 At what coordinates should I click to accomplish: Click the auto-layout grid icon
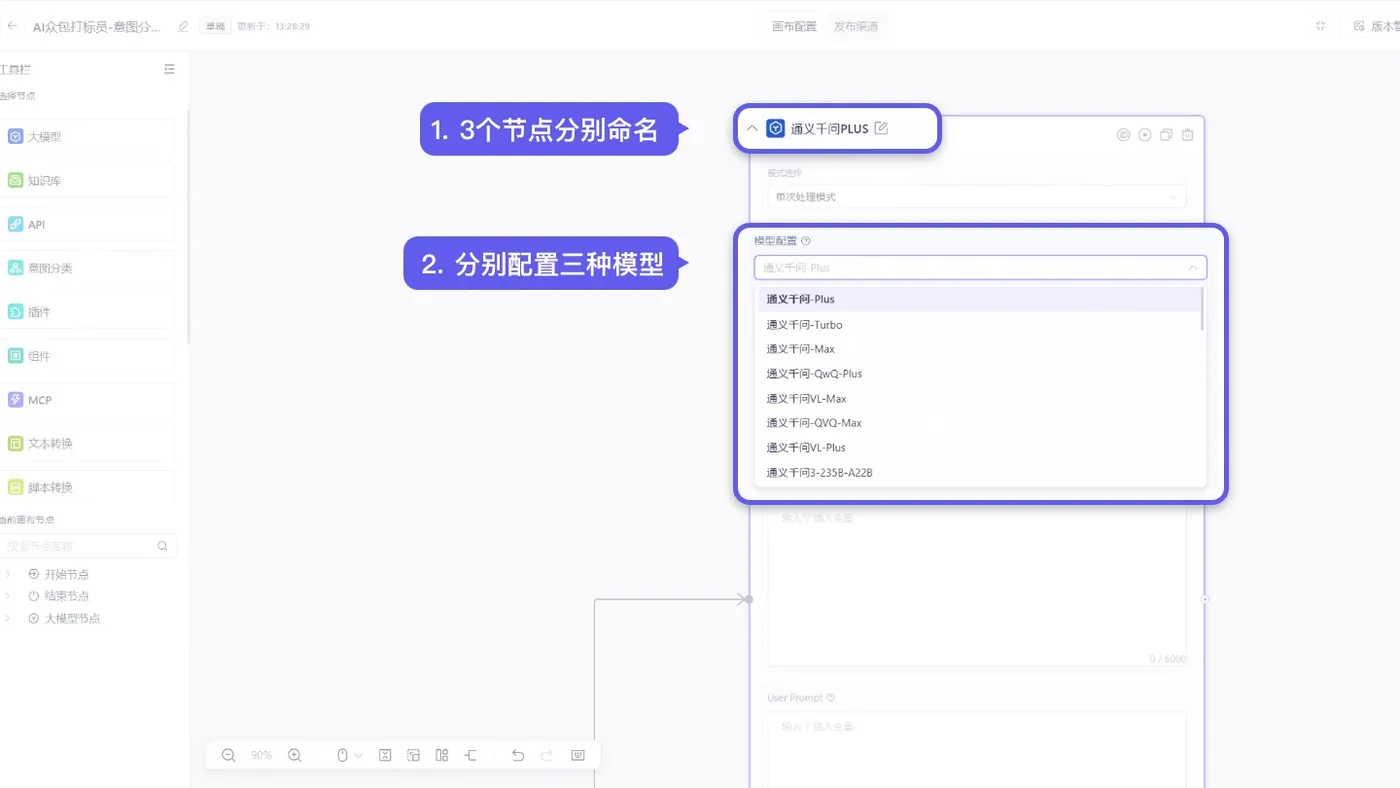(x=442, y=755)
